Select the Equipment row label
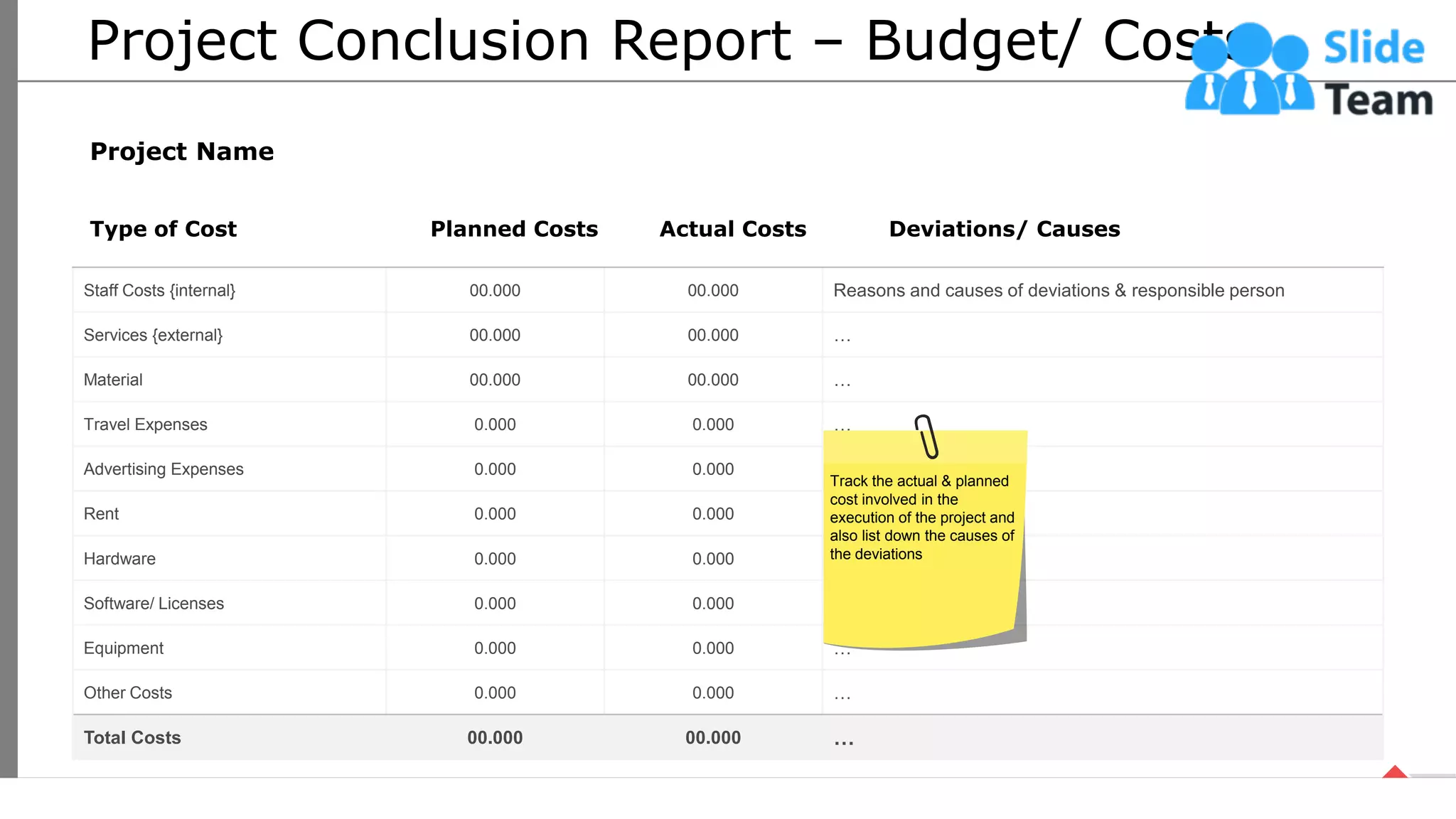Image resolution: width=1456 pixels, height=819 pixels. click(x=123, y=648)
